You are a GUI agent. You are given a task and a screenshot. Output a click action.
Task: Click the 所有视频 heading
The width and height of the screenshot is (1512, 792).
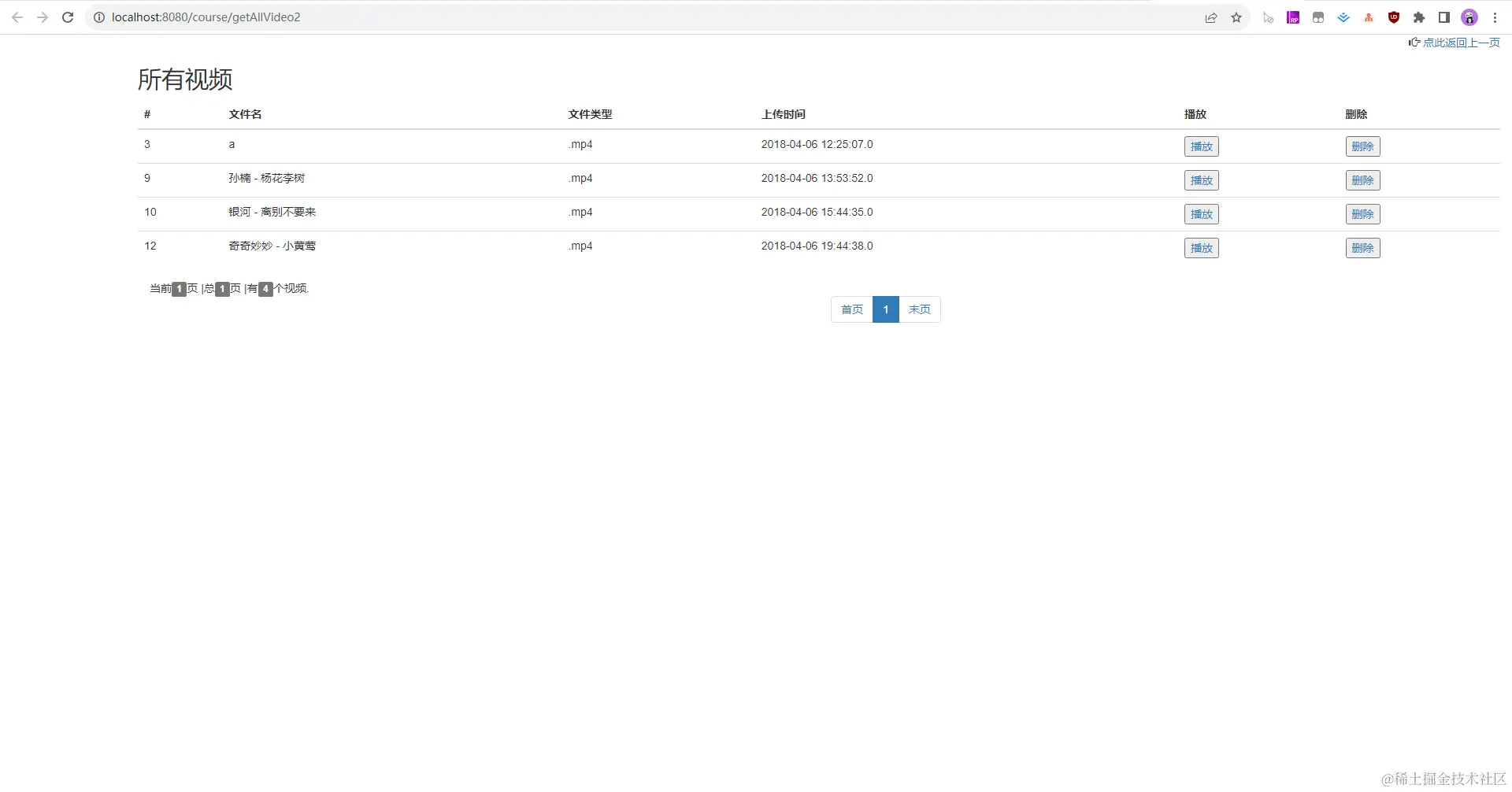pos(185,80)
